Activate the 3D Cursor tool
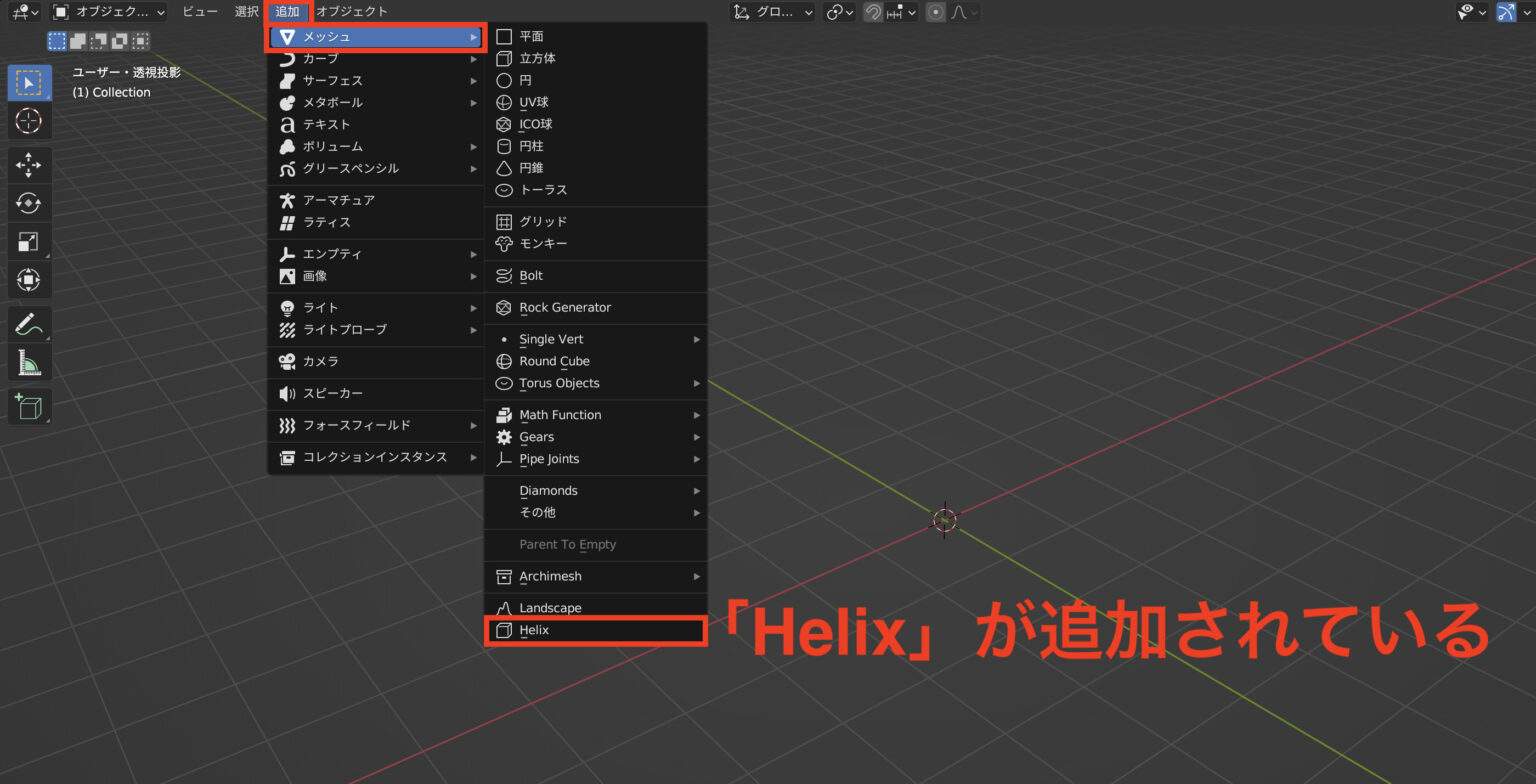Image resolution: width=1536 pixels, height=784 pixels. point(29,122)
